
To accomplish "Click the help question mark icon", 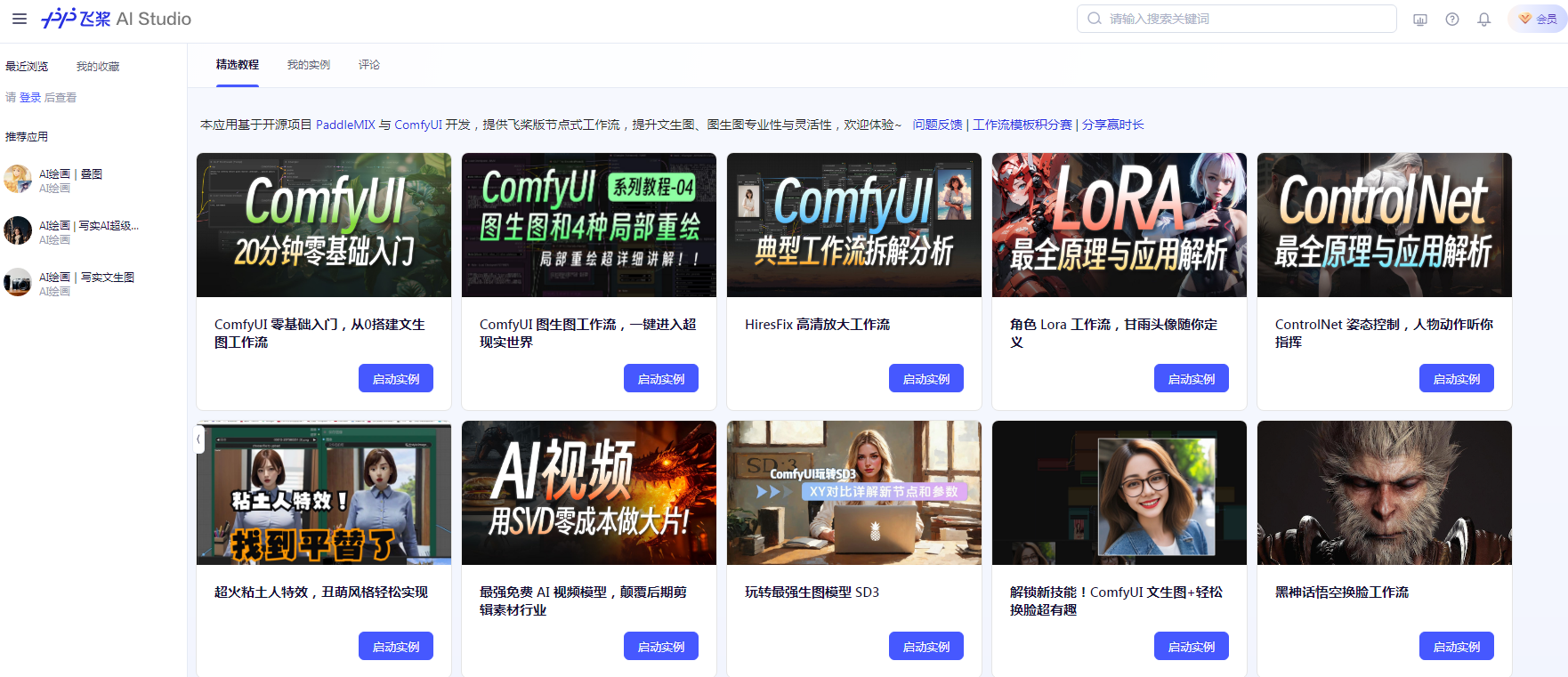I will click(x=1452, y=20).
